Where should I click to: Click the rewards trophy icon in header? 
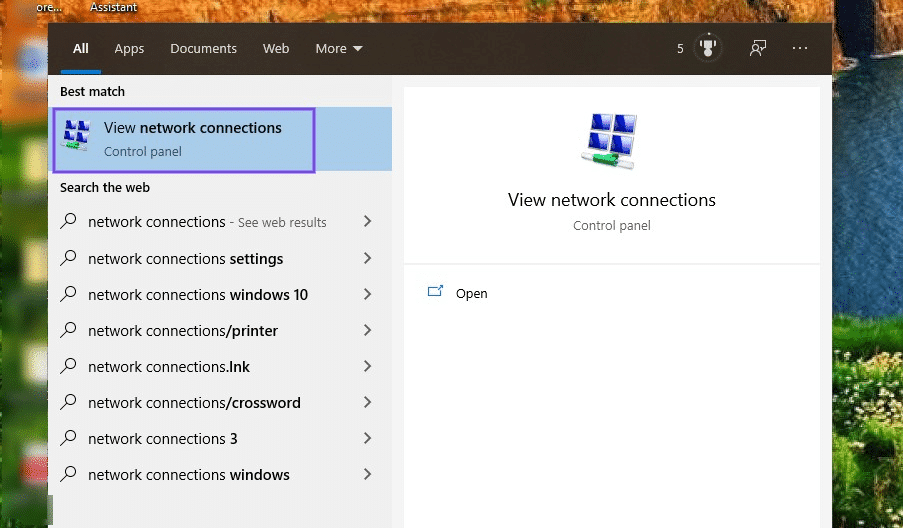(708, 48)
